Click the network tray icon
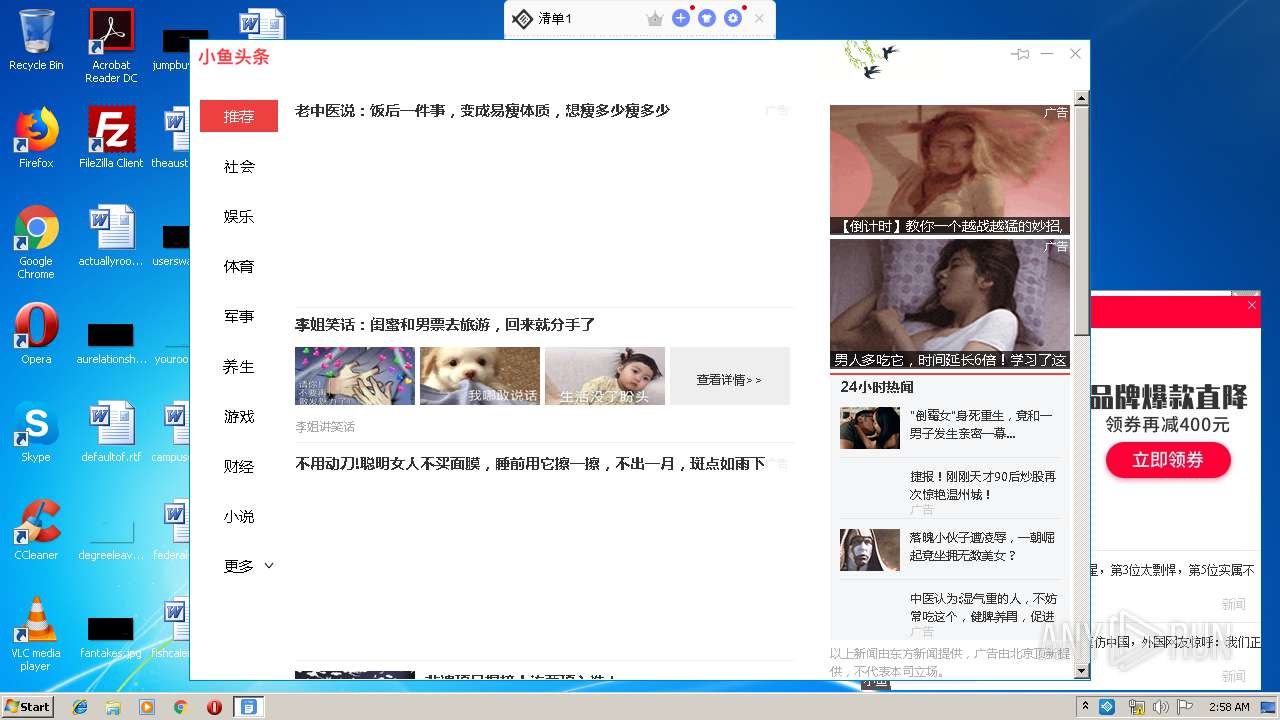Image resolution: width=1280 pixels, height=720 pixels. (1136, 707)
